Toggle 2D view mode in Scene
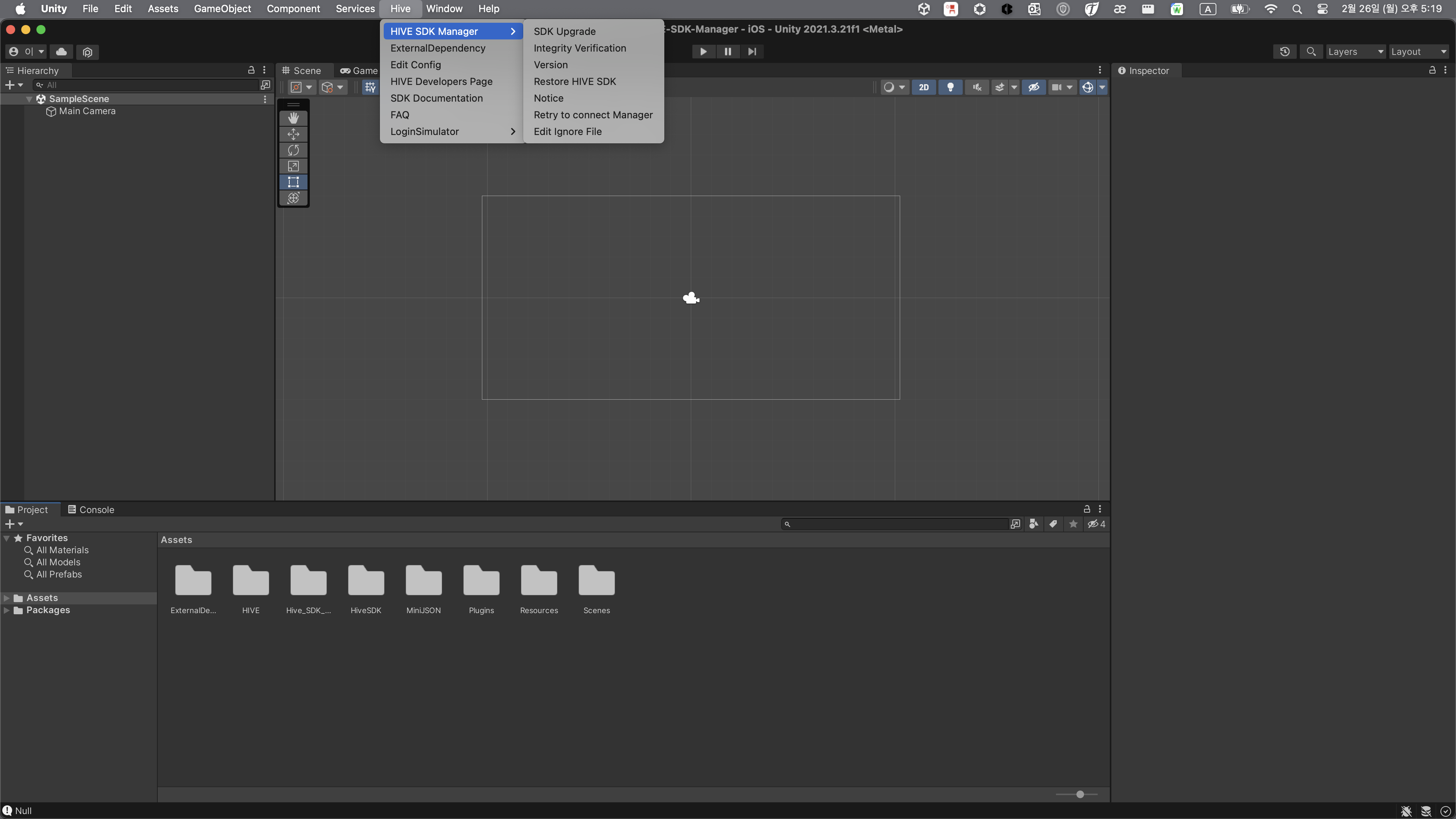Image resolution: width=1456 pixels, height=819 pixels. click(x=924, y=87)
